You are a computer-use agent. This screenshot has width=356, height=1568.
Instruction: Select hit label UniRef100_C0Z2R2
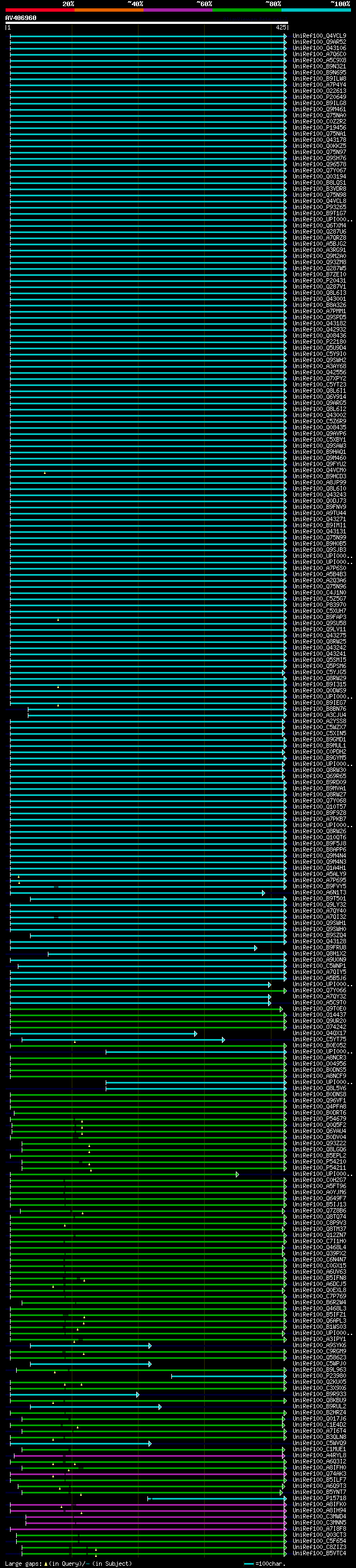(x=319, y=122)
